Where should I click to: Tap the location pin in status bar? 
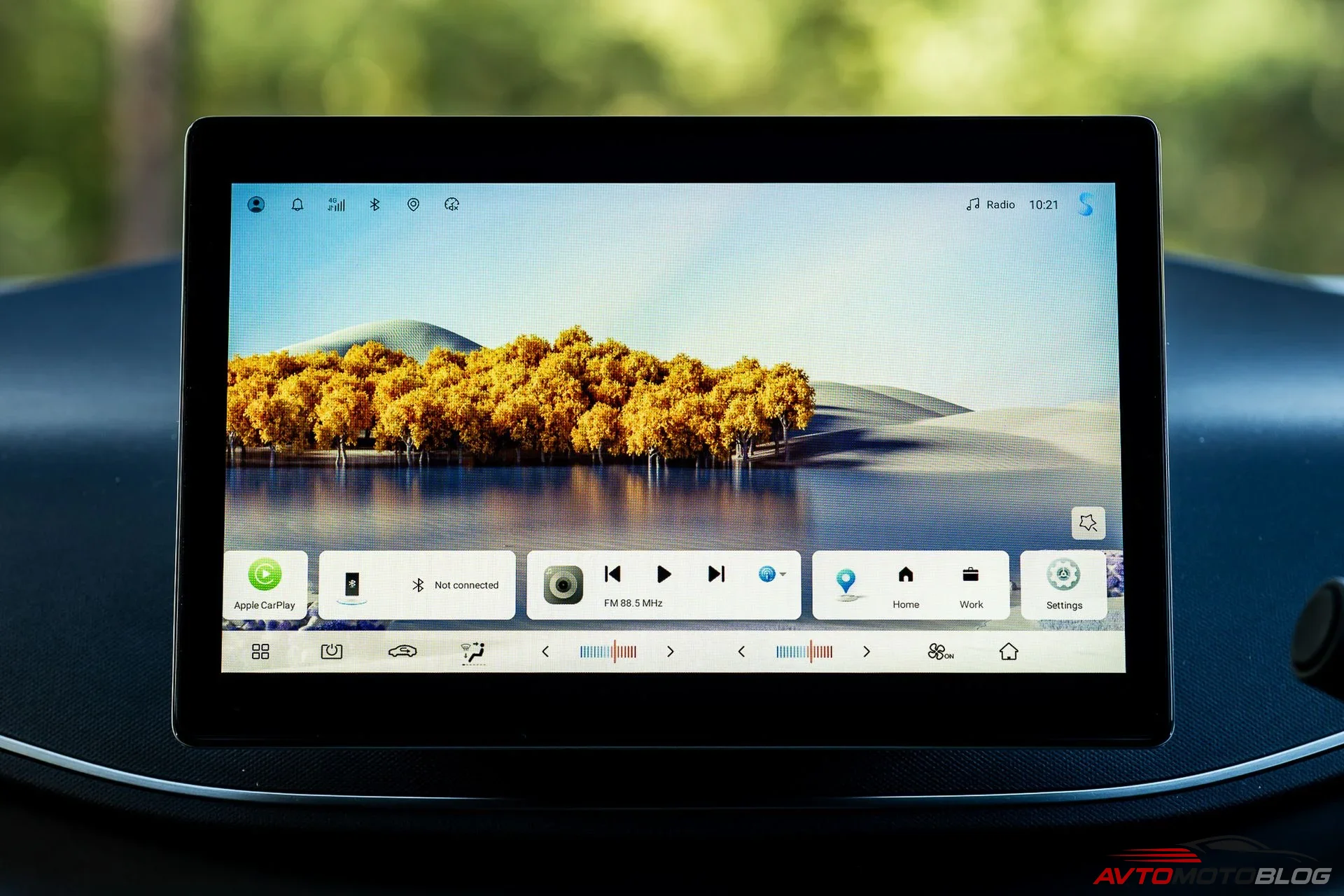click(x=414, y=204)
